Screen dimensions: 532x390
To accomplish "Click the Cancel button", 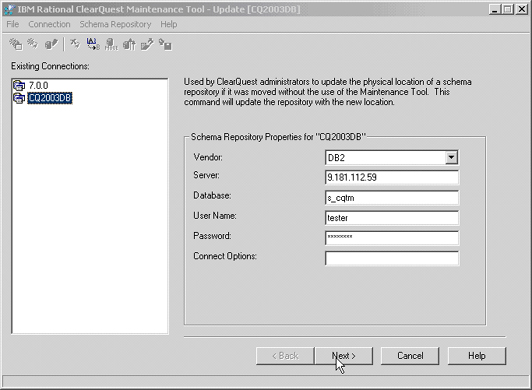I will coord(410,356).
